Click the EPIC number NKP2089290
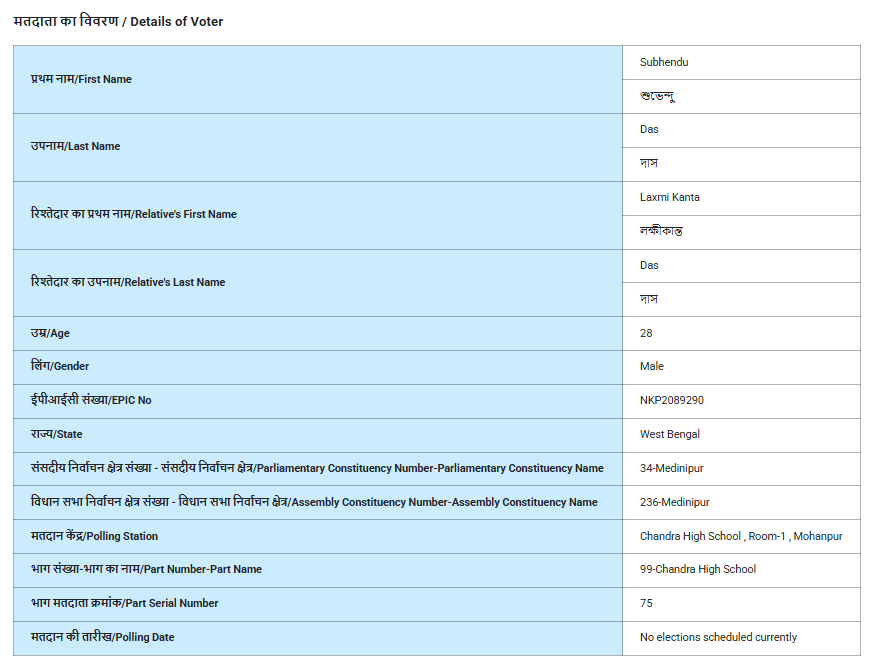 pos(671,400)
